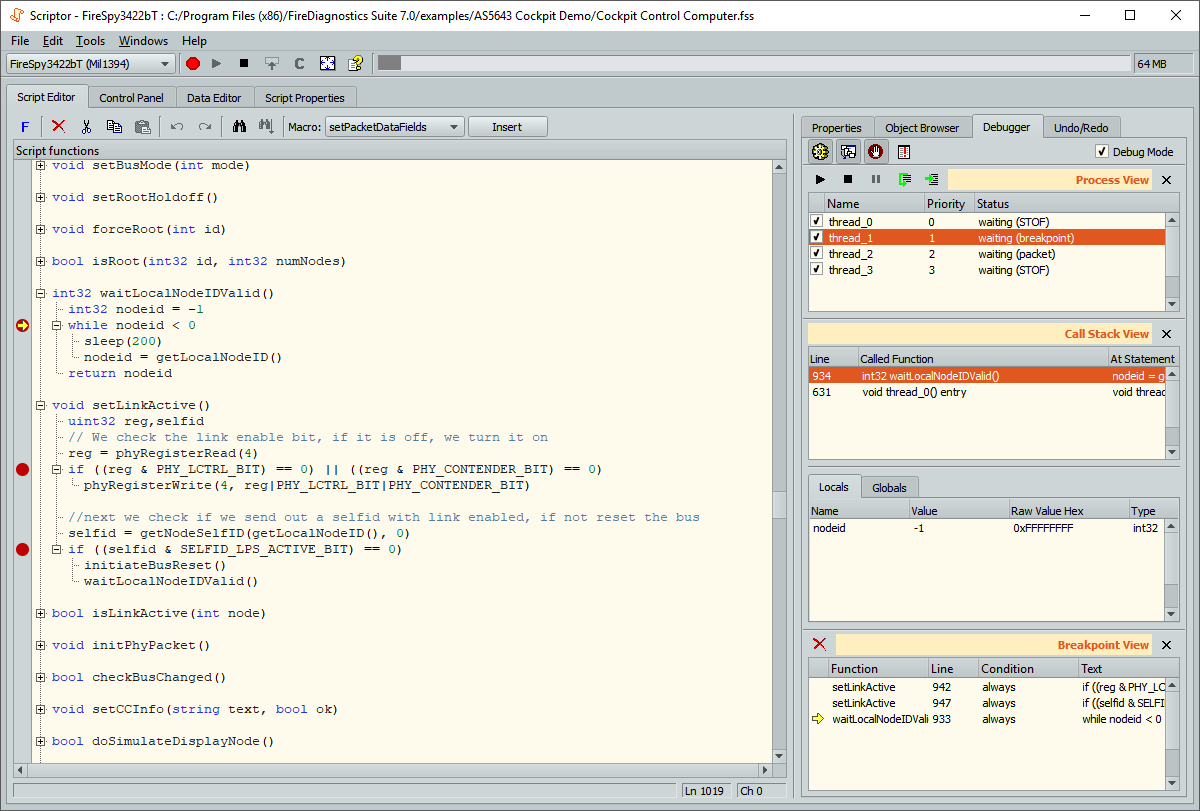
Task: Select the nodeid local variable row
Action: 987,527
